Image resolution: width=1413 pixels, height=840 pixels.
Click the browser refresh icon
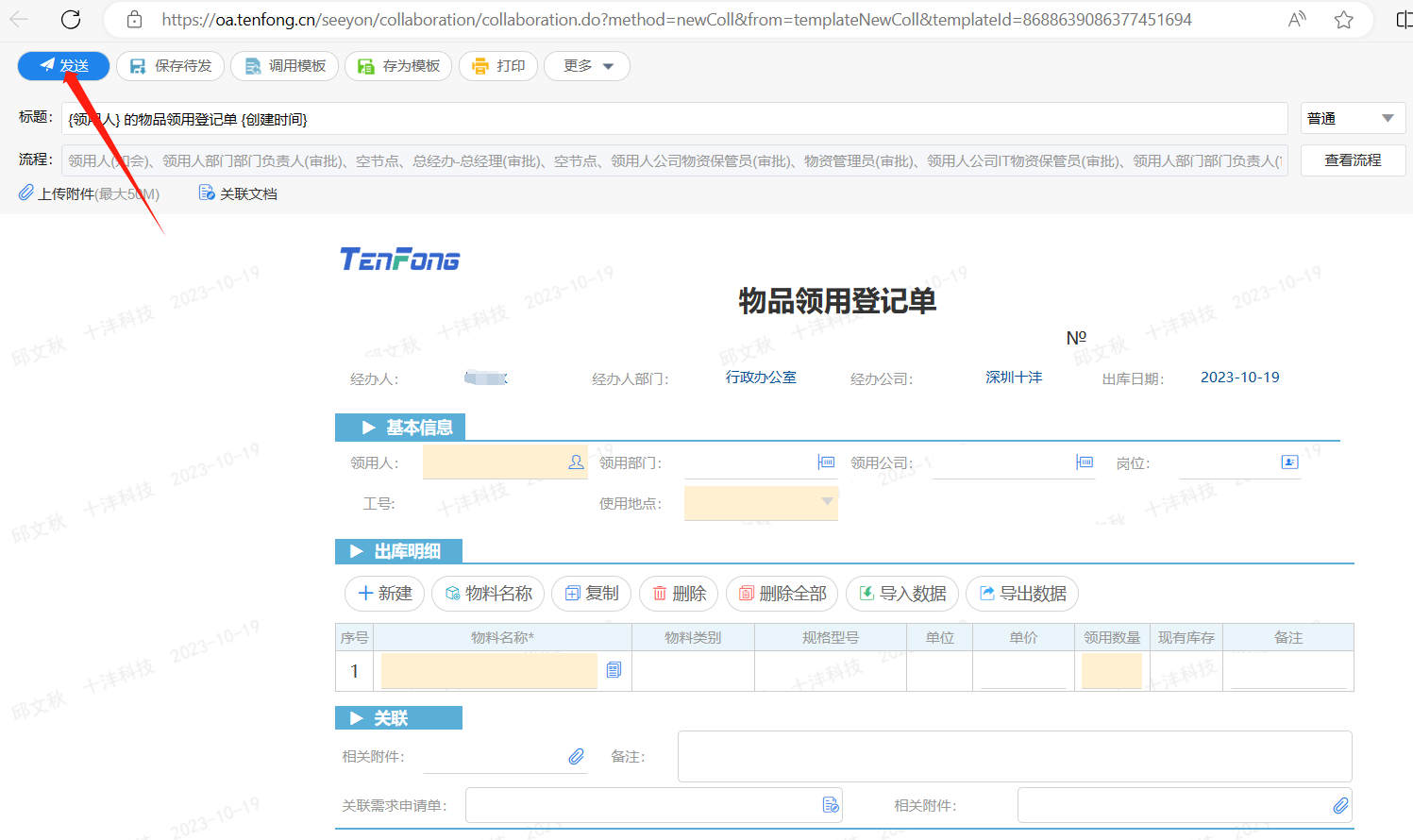pos(71,19)
